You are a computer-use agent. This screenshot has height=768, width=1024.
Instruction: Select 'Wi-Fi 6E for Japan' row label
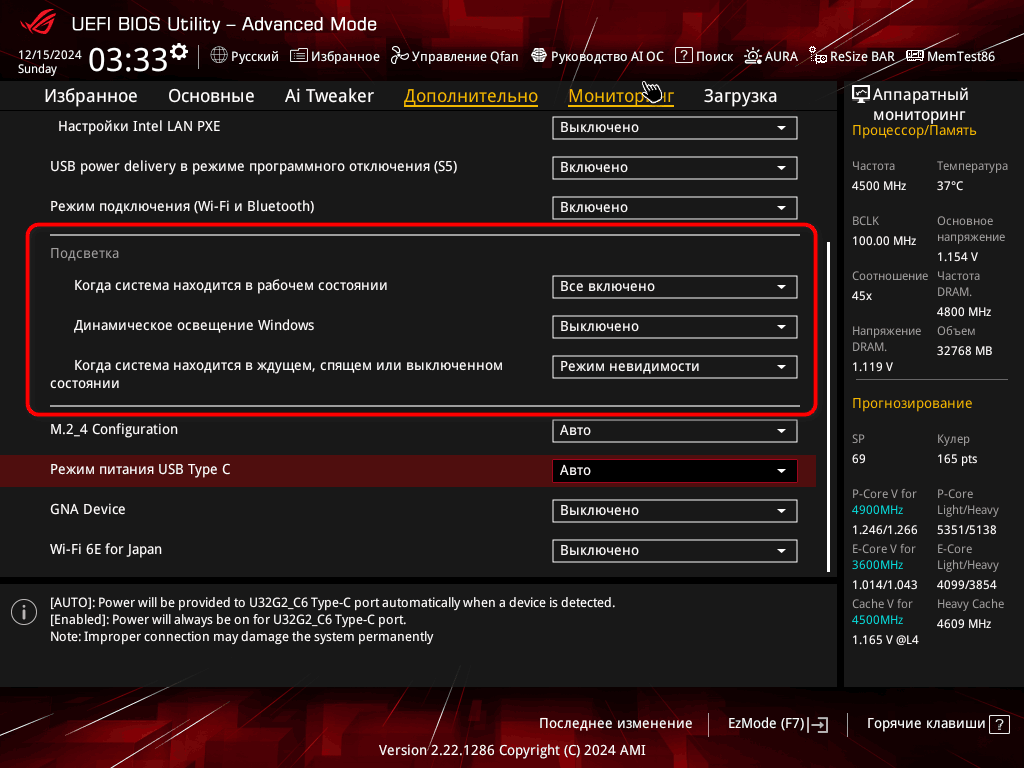tap(106, 549)
